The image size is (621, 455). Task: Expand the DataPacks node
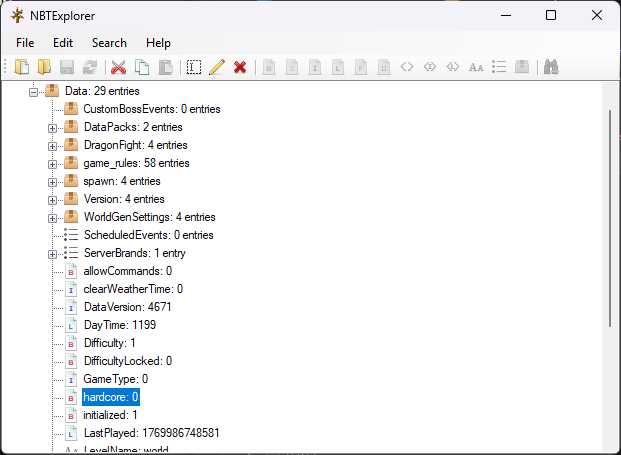click(53, 127)
